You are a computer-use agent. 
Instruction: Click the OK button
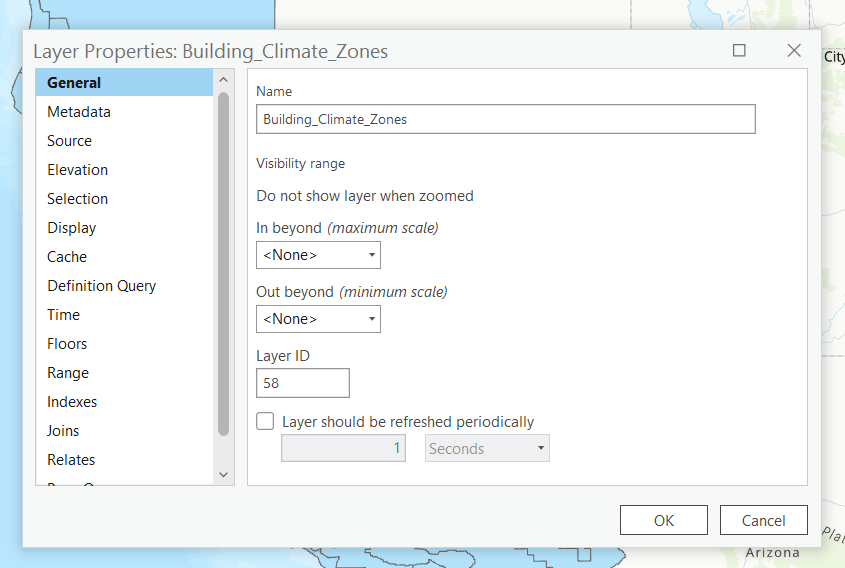pos(664,520)
